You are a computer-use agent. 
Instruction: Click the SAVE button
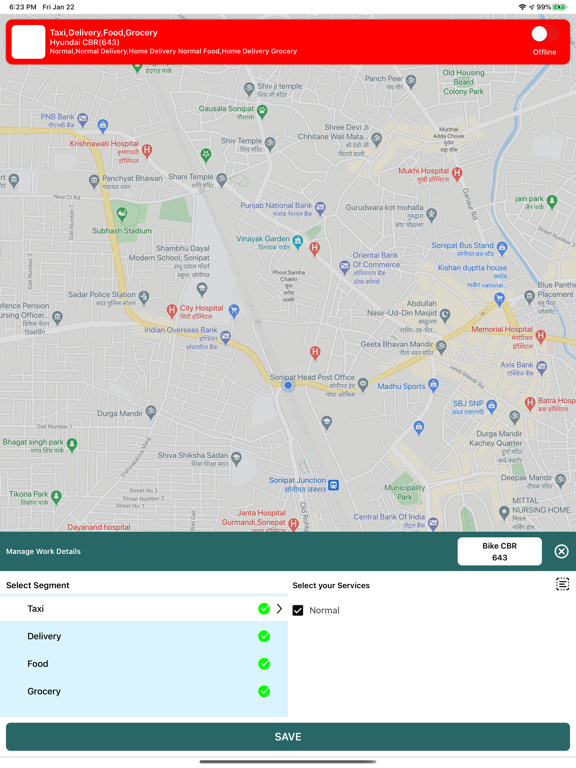coord(288,737)
